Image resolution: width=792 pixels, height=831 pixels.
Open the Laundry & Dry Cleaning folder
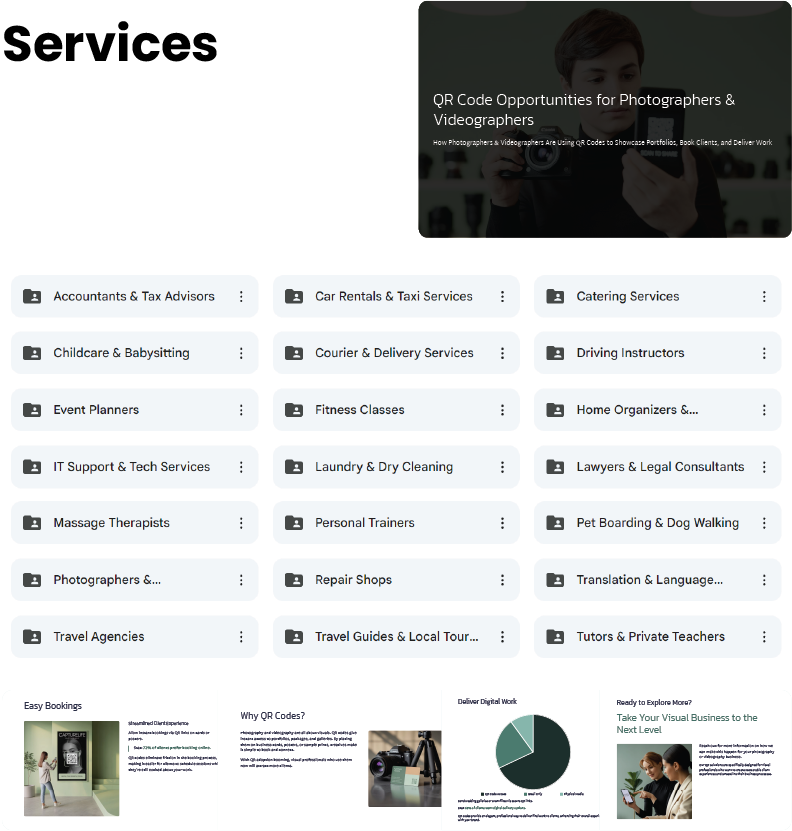coord(383,467)
